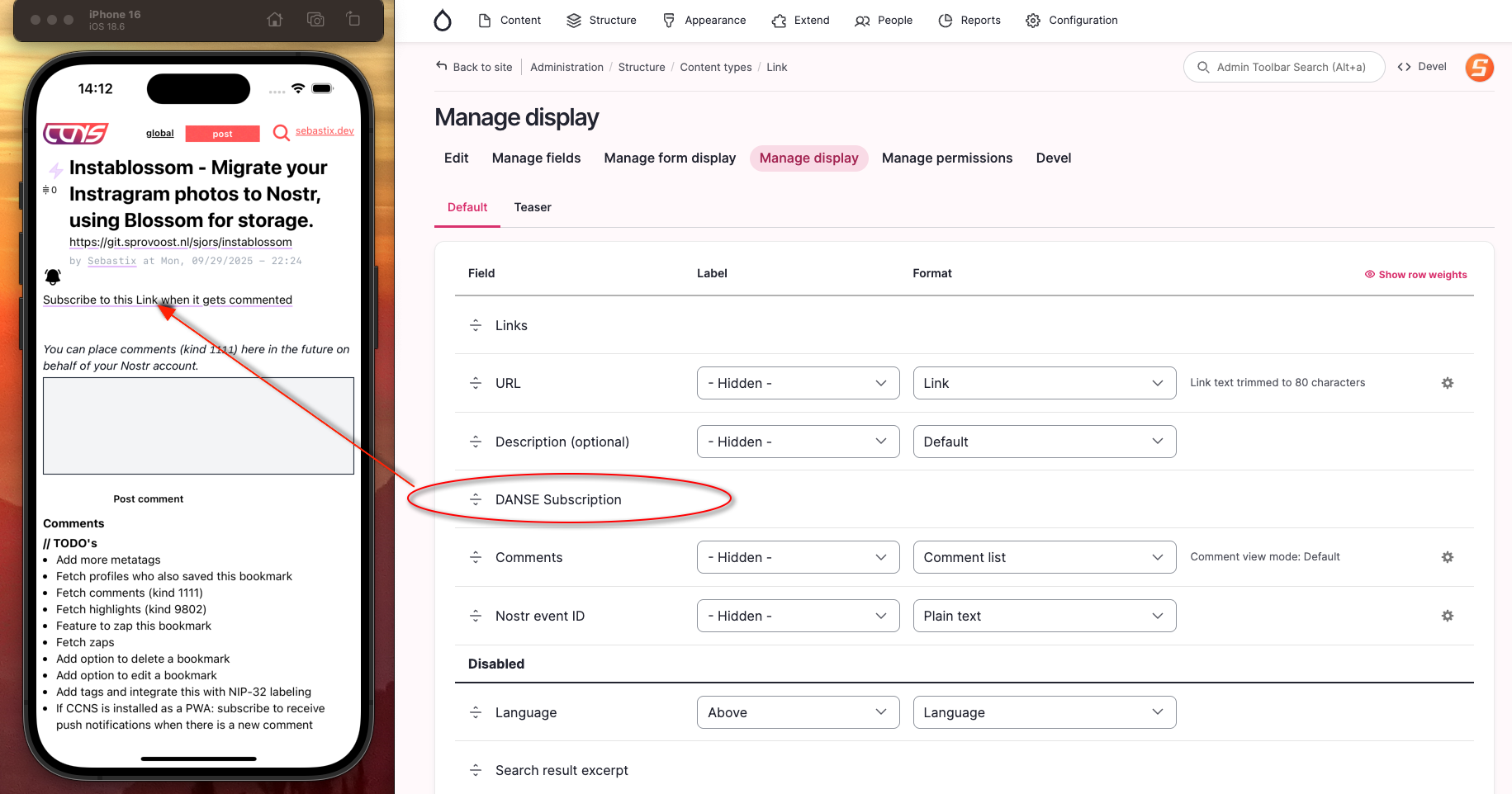This screenshot has height=794, width=1512.
Task: Take simulator screenshot with camera icon
Action: pos(315,20)
